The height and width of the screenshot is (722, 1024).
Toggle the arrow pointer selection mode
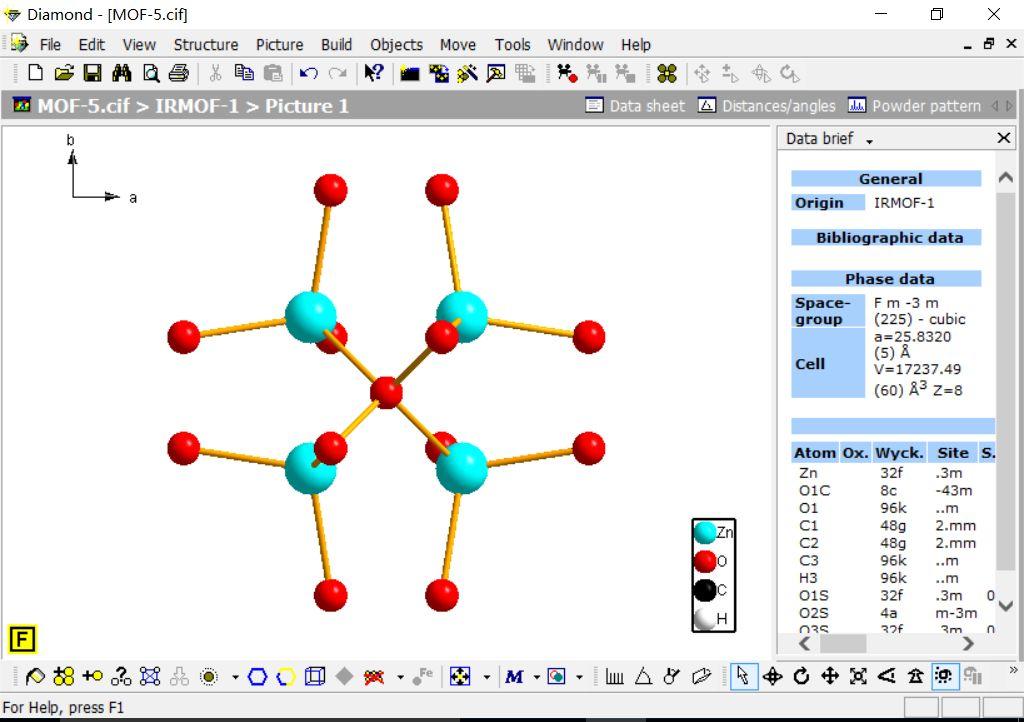click(x=742, y=677)
